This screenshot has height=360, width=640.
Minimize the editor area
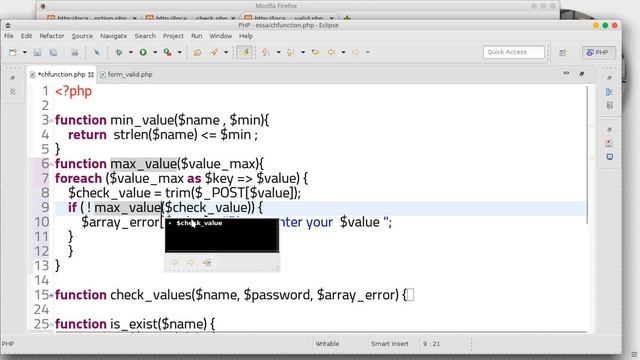coord(566,73)
